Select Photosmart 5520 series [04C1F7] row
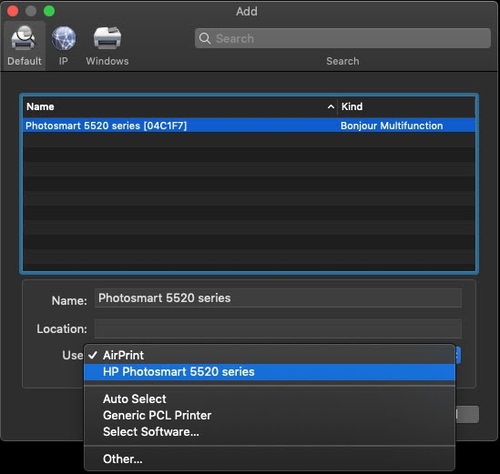The image size is (500, 474). click(249, 126)
